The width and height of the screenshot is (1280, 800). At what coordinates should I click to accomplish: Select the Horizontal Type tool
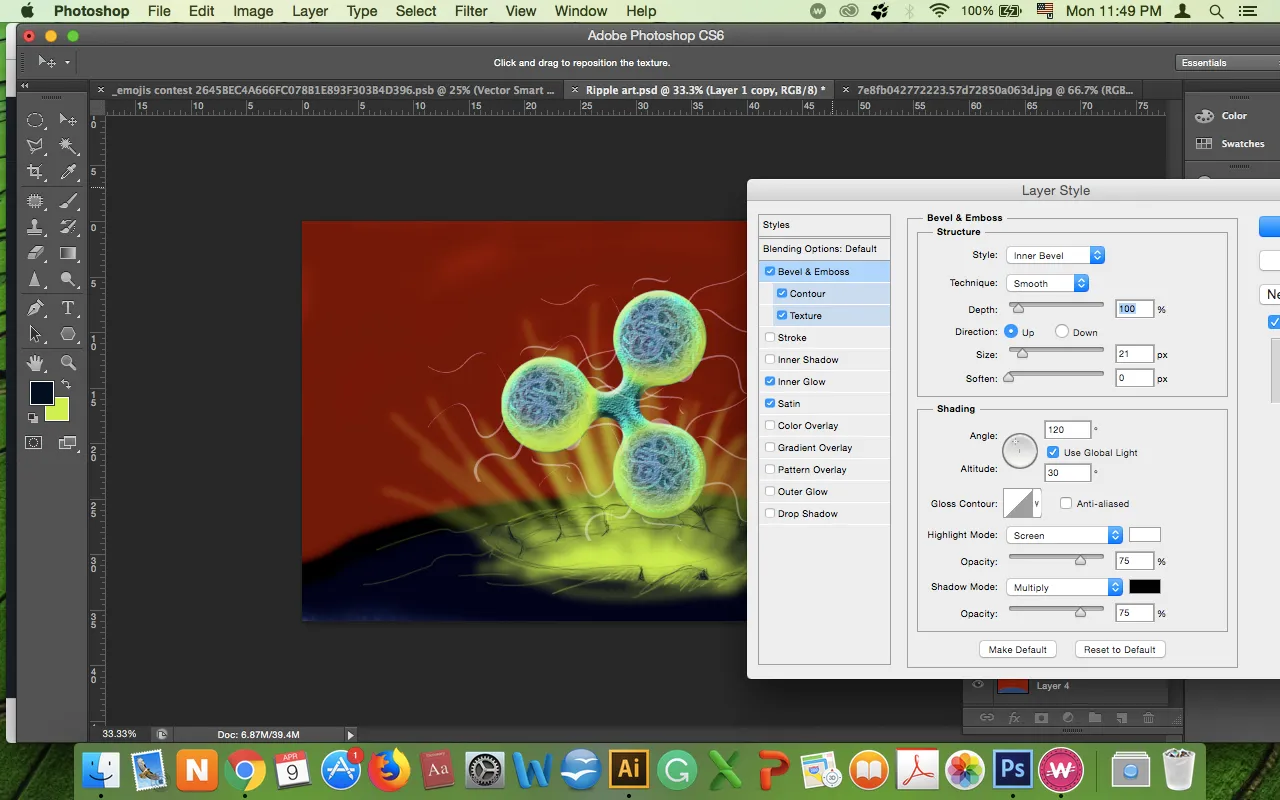[x=68, y=308]
